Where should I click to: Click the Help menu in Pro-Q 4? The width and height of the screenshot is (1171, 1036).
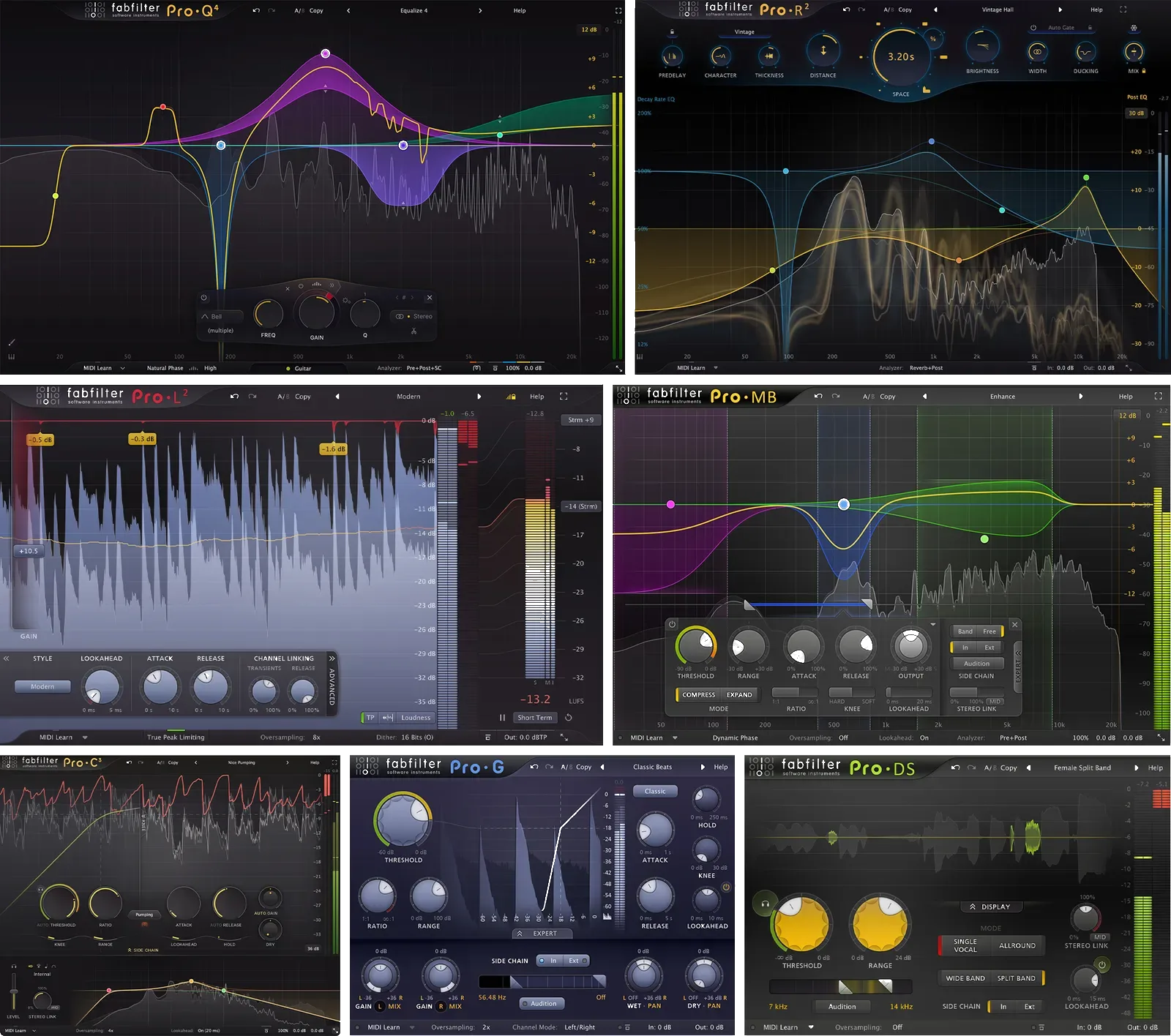[520, 11]
